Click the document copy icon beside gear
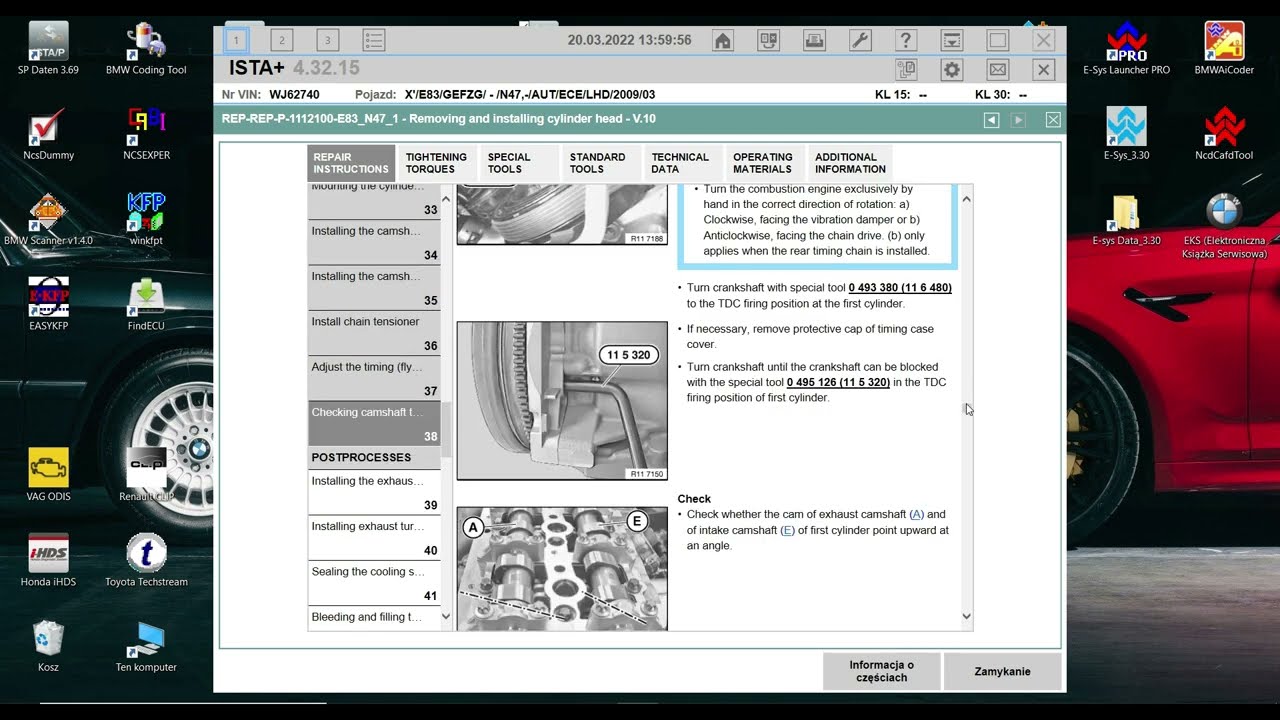The height and width of the screenshot is (720, 1280). click(x=906, y=69)
